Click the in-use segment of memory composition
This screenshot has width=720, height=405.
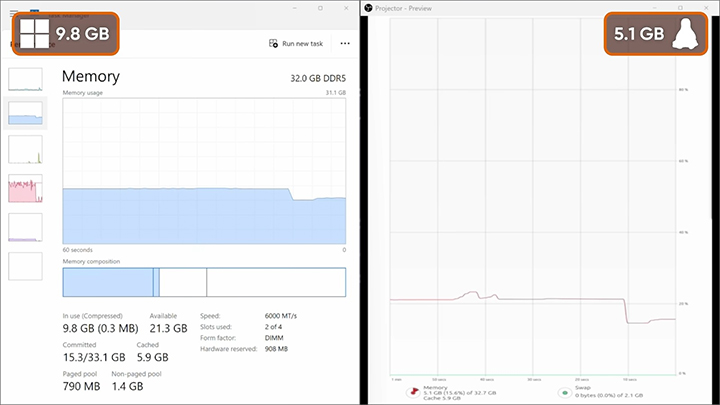pos(108,282)
